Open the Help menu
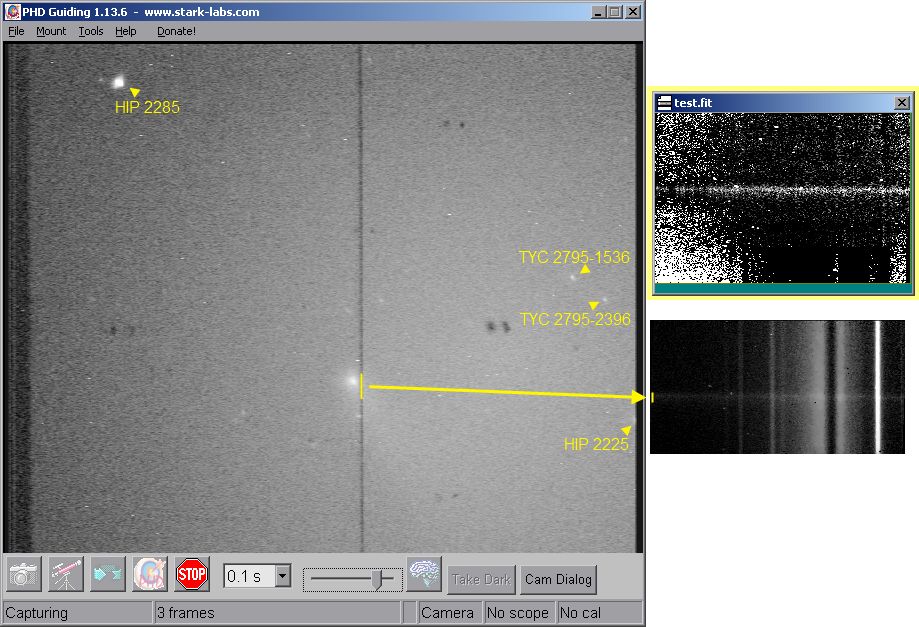919x627 pixels. [126, 31]
